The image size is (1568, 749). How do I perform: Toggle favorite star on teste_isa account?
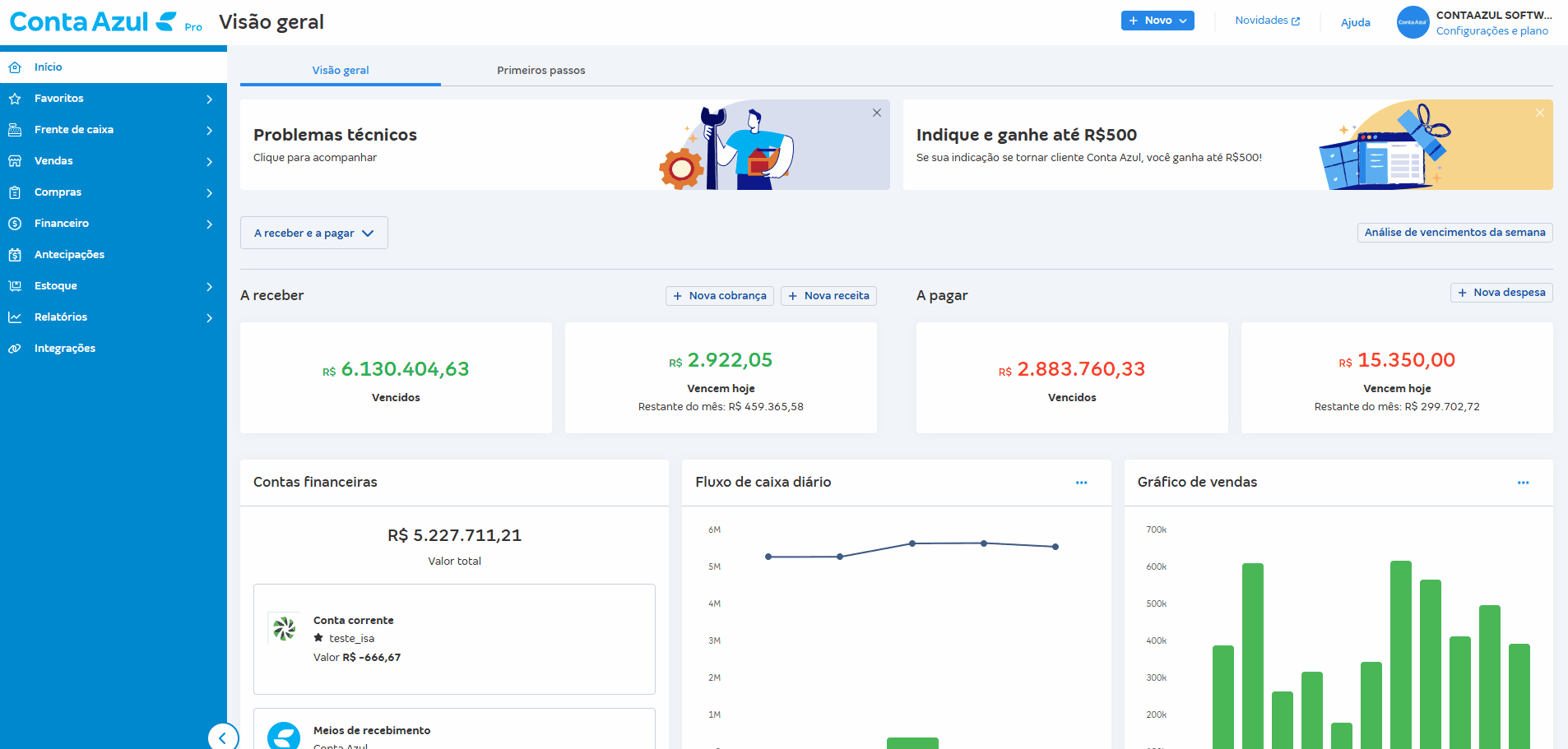click(319, 638)
